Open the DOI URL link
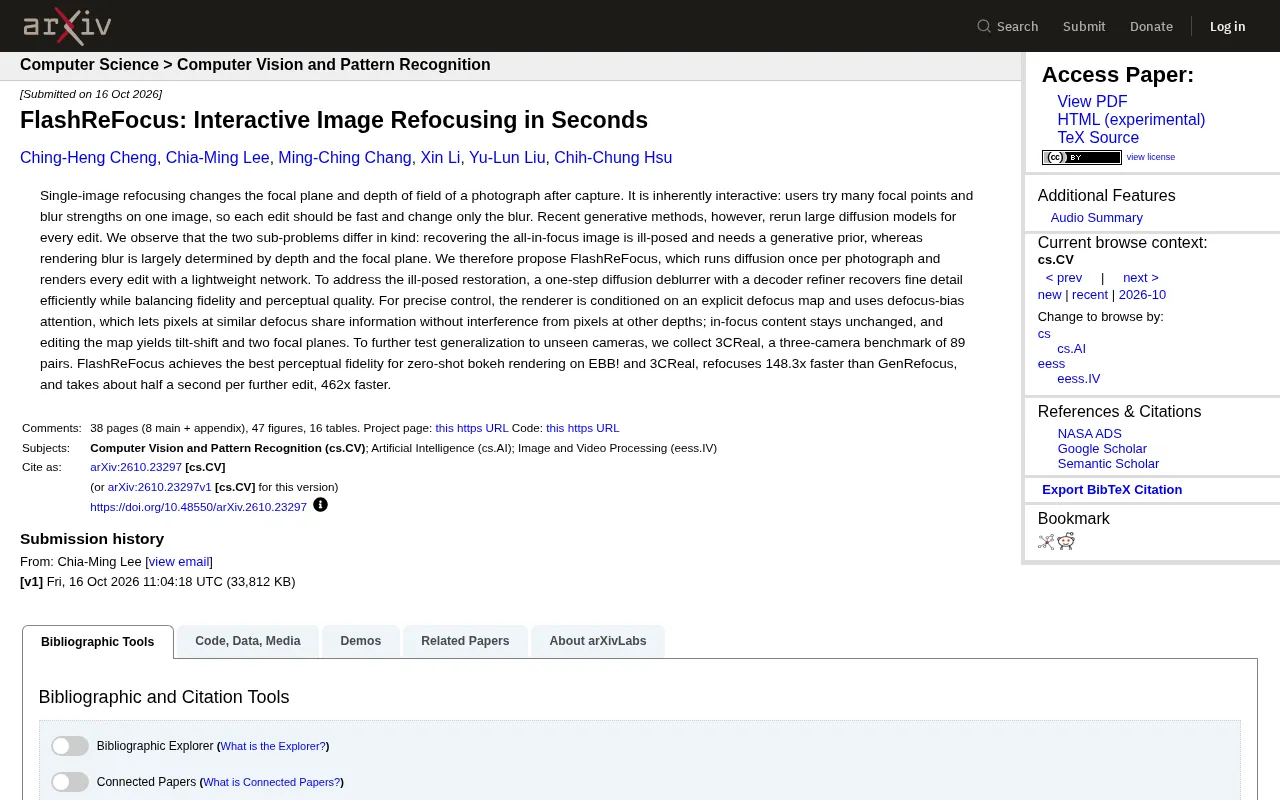The width and height of the screenshot is (1280, 800). [198, 507]
